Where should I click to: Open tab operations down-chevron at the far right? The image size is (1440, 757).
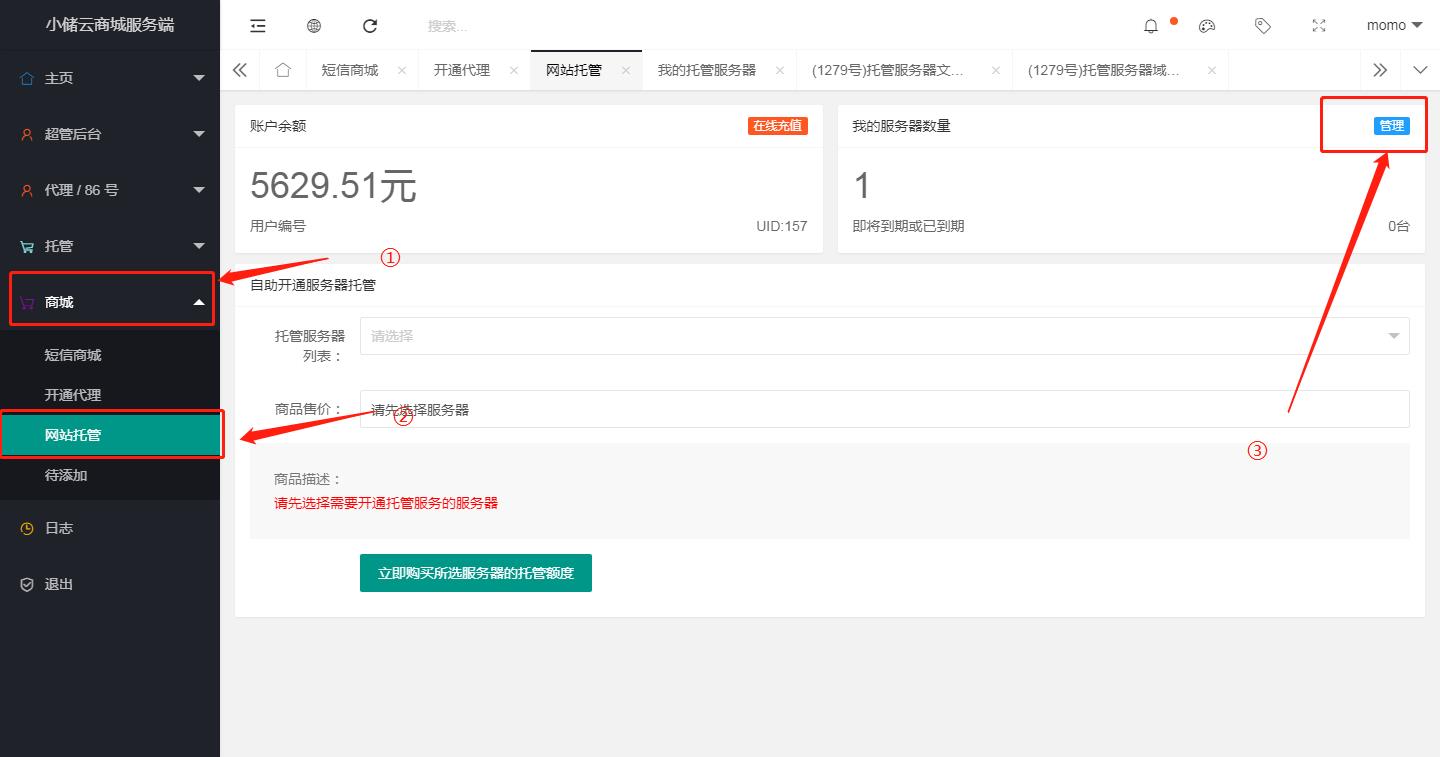pyautogui.click(x=1420, y=70)
